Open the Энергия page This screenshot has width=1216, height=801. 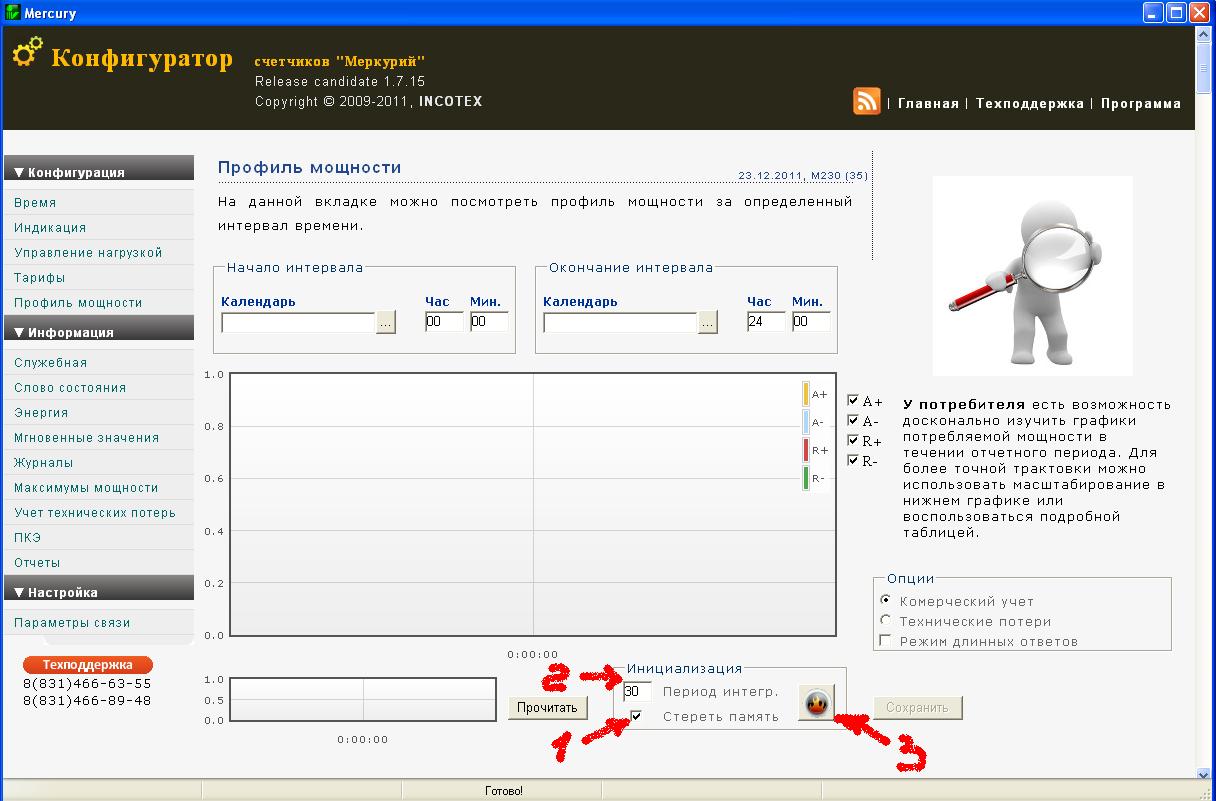click(x=41, y=412)
